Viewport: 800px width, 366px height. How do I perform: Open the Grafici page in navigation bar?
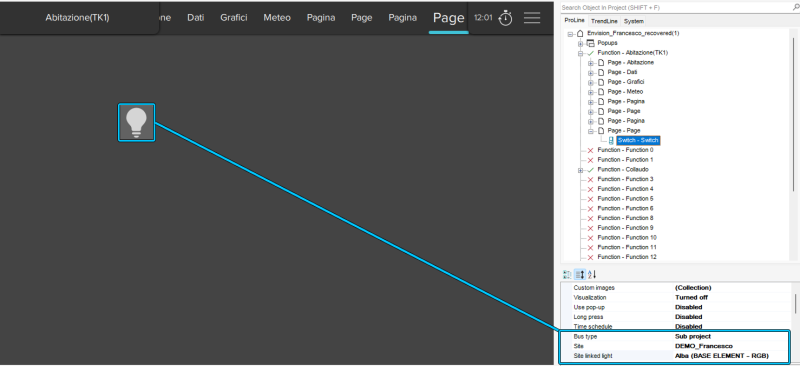click(x=234, y=18)
